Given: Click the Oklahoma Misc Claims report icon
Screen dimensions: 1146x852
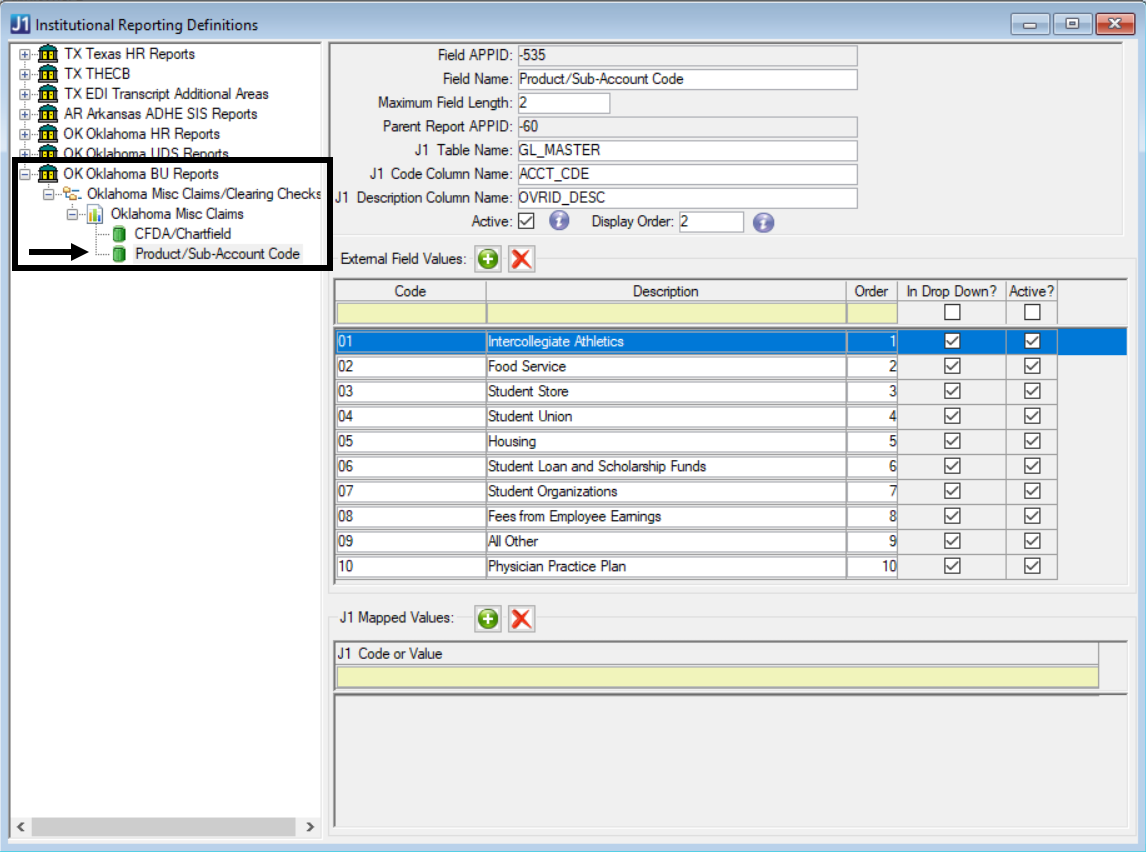Looking at the screenshot, I should pyautogui.click(x=95, y=214).
